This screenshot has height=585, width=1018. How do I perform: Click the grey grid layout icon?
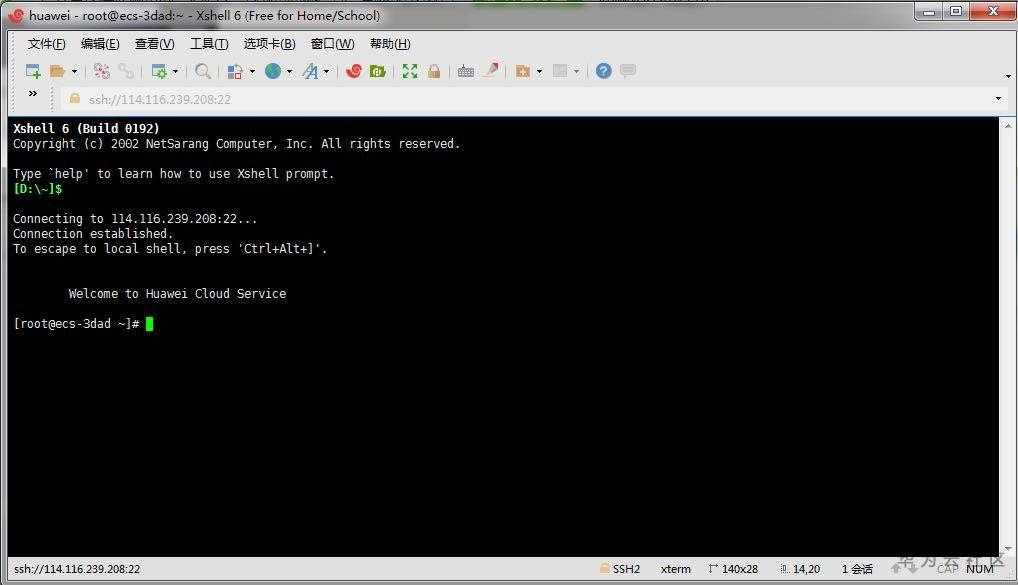pyautogui.click(x=560, y=71)
